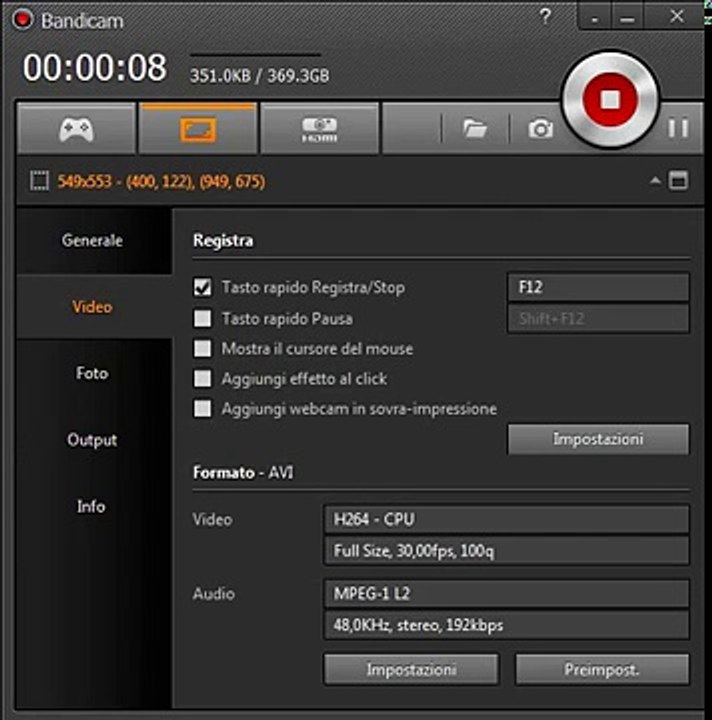Open the output folder icon
The height and width of the screenshot is (720, 712).
[x=475, y=129]
